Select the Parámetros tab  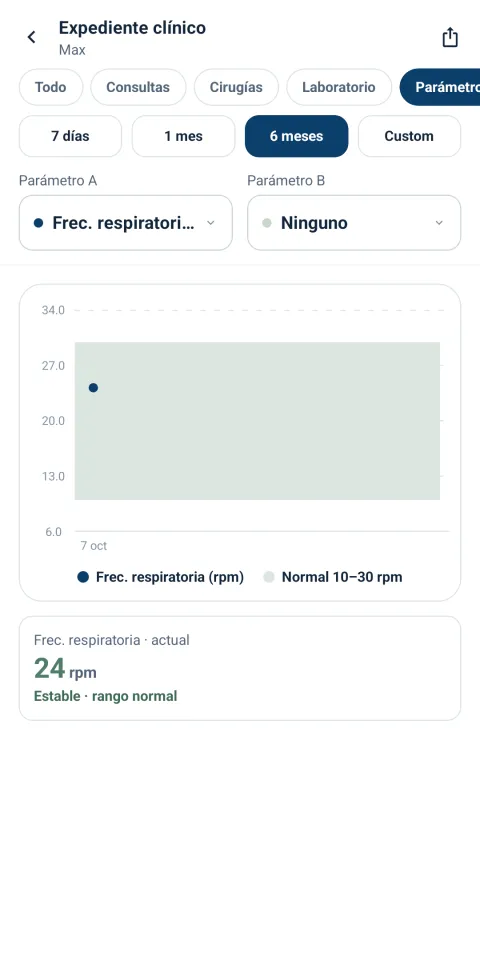440,87
